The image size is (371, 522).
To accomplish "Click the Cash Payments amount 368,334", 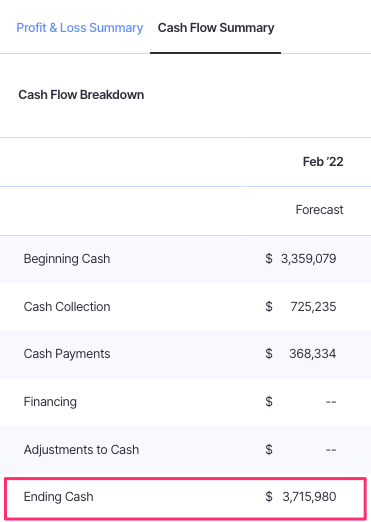I will (313, 354).
